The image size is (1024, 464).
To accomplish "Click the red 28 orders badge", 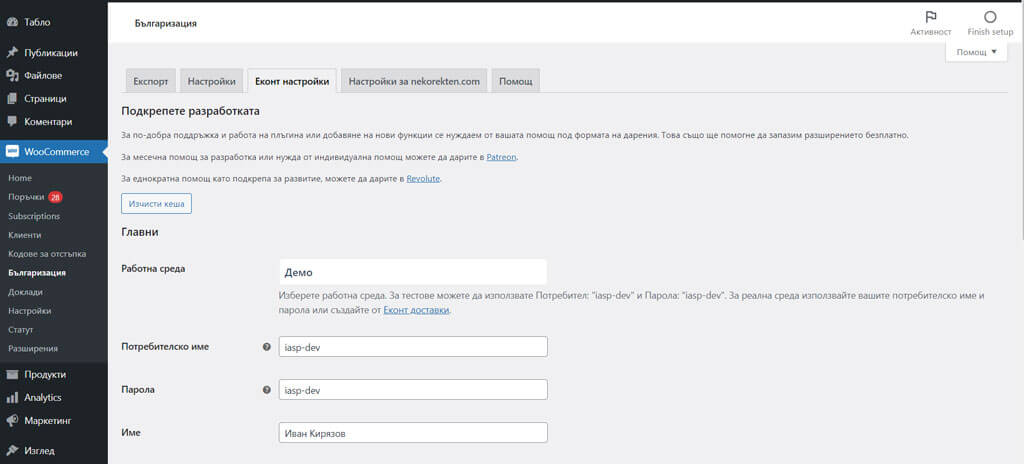I will coord(56,197).
